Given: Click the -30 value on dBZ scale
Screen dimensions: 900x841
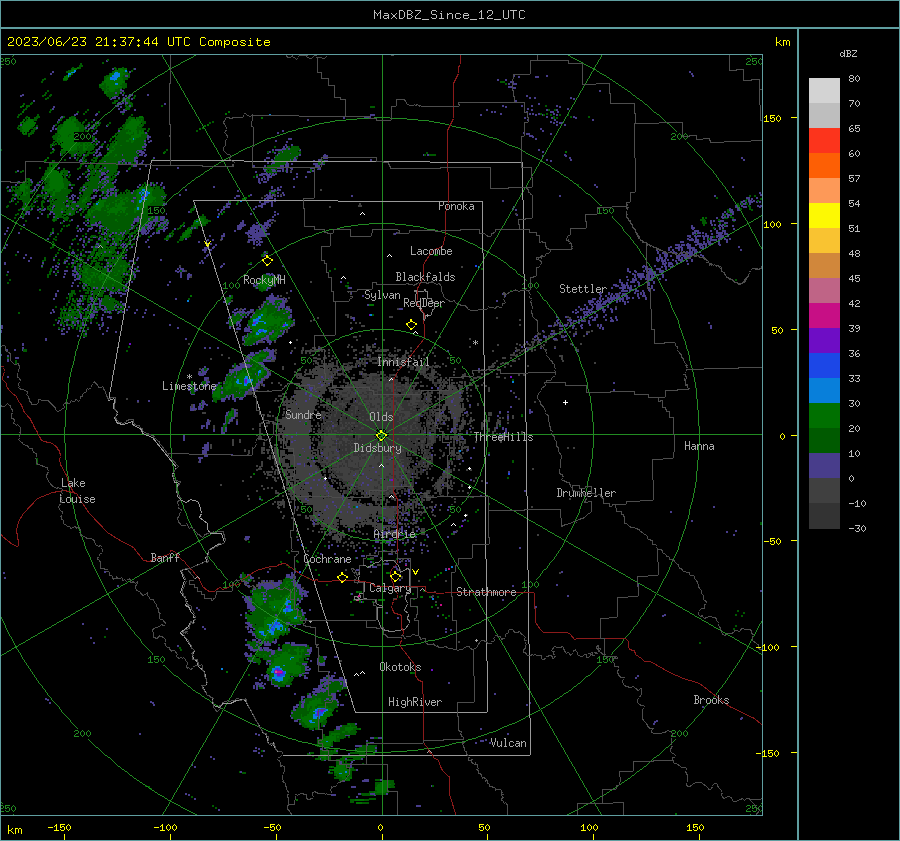Looking at the screenshot, I should pyautogui.click(x=857, y=528).
